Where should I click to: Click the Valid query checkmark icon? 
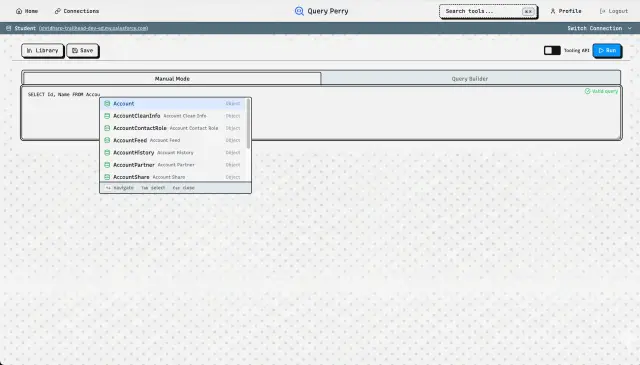[x=587, y=91]
